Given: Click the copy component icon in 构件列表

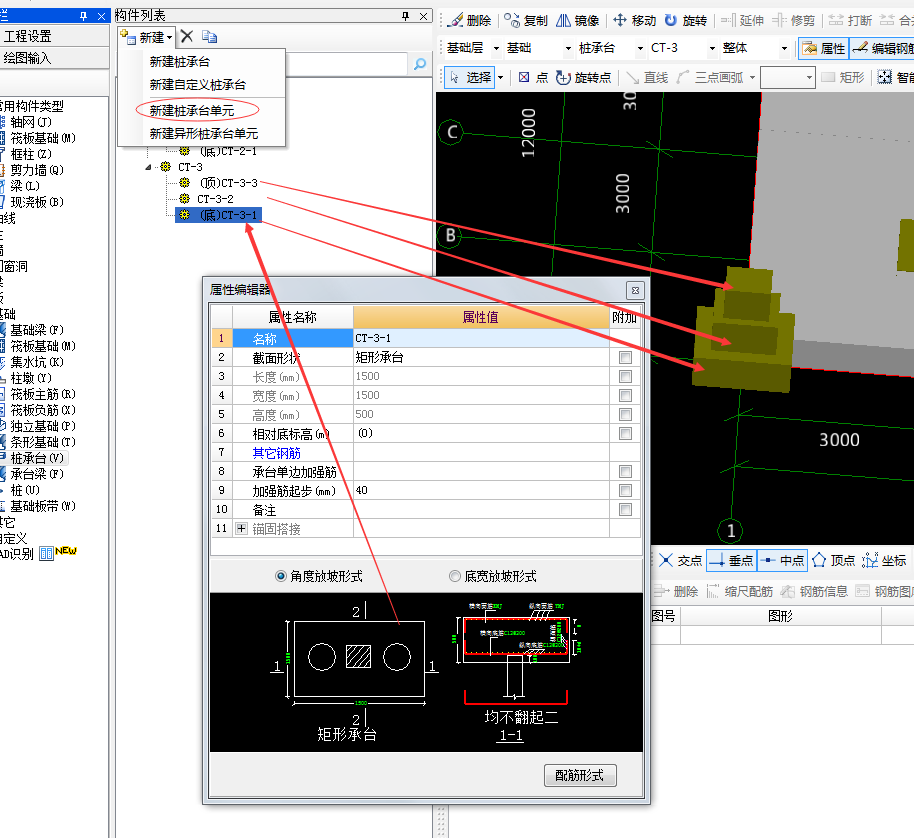Looking at the screenshot, I should [x=209, y=37].
